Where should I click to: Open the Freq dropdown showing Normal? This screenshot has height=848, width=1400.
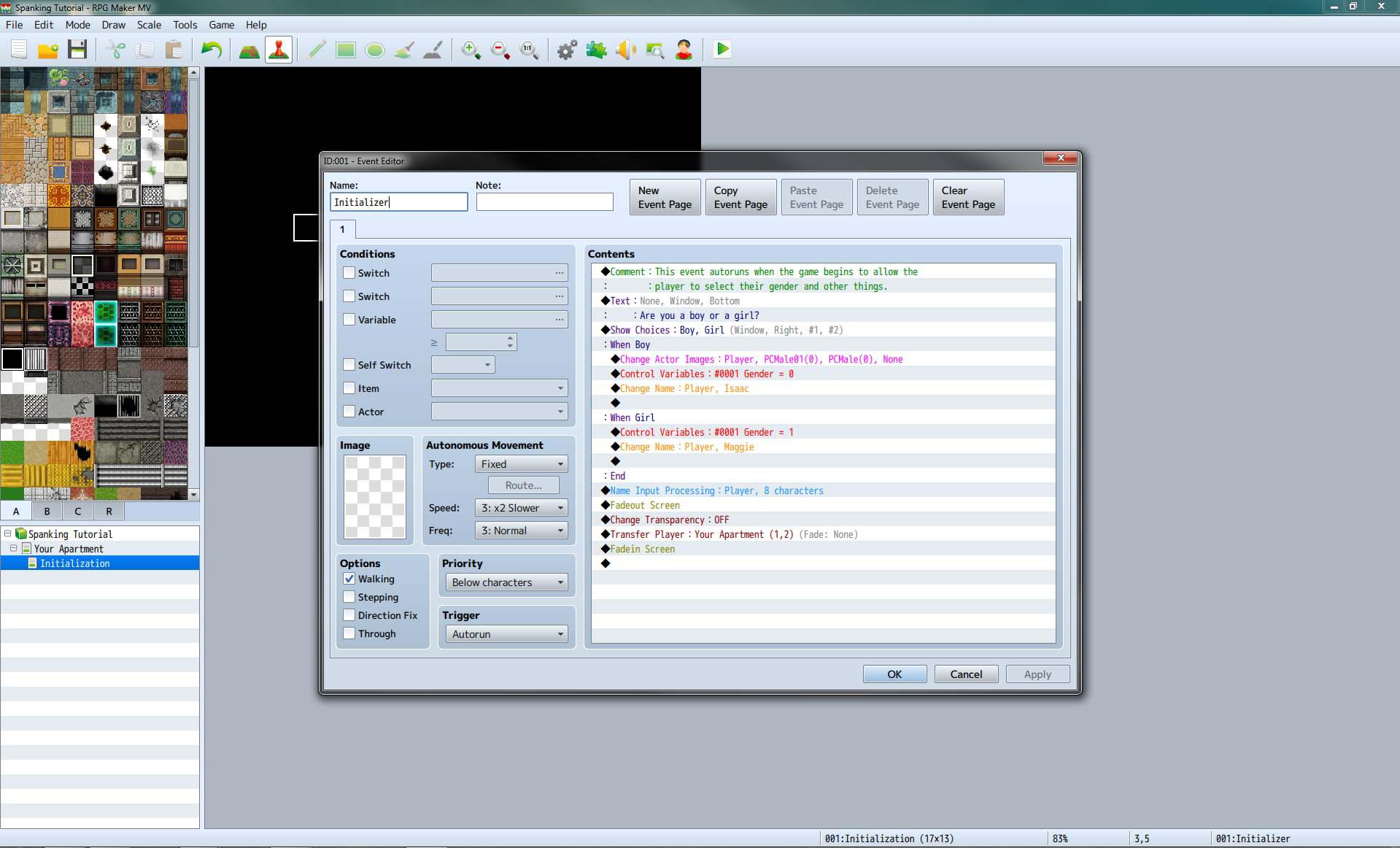[x=522, y=531]
